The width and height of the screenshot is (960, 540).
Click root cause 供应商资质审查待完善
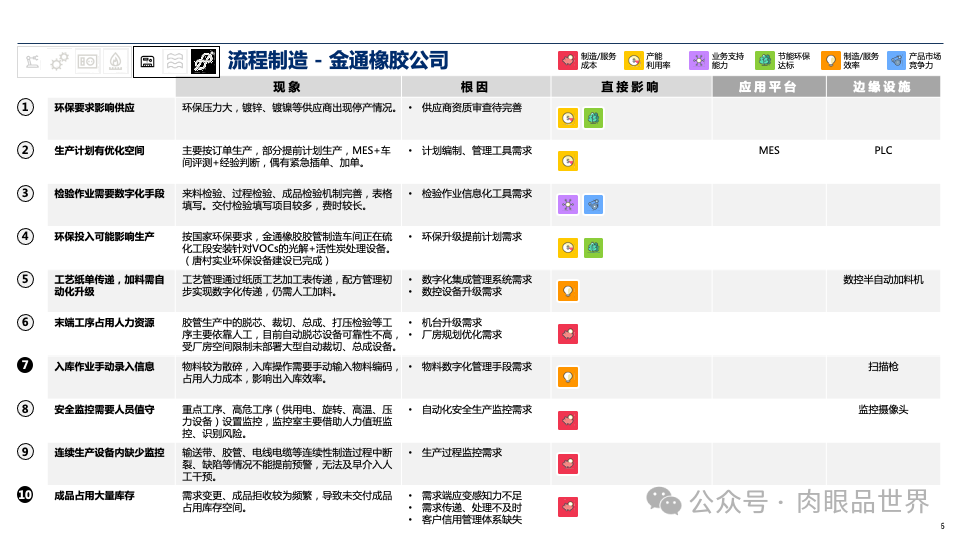pos(471,108)
